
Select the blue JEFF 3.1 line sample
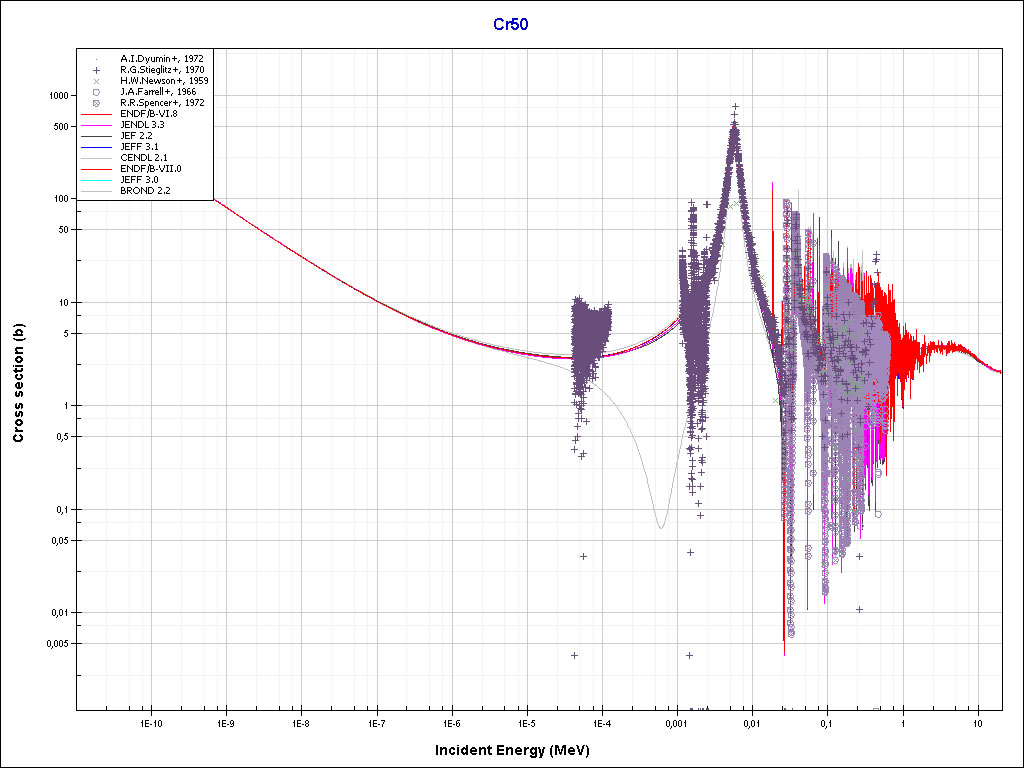pos(96,146)
